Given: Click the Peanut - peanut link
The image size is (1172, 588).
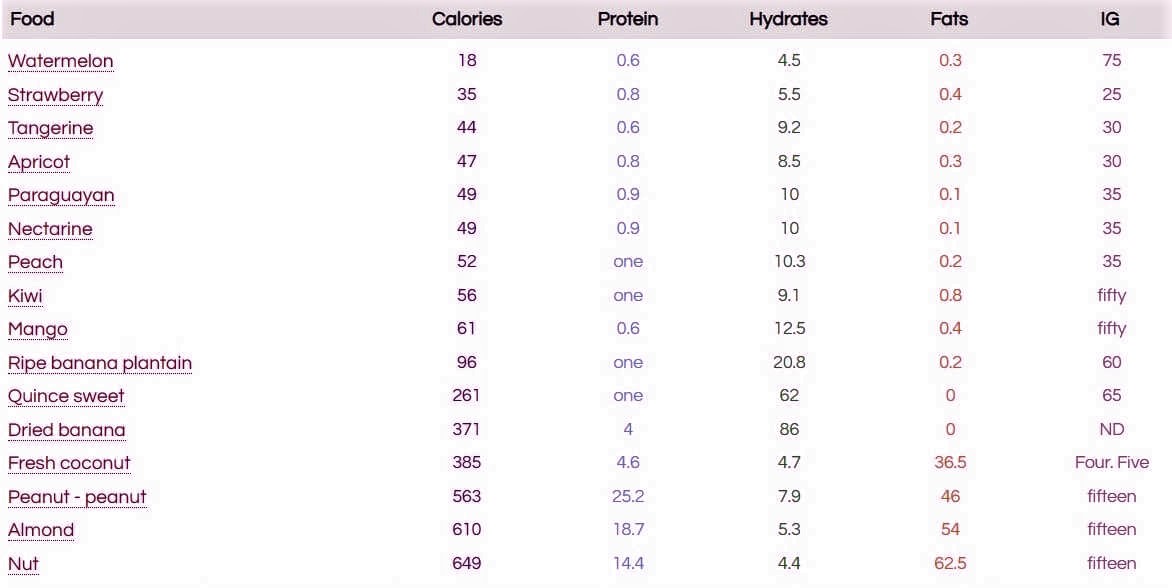Looking at the screenshot, I should pyautogui.click(x=77, y=497).
